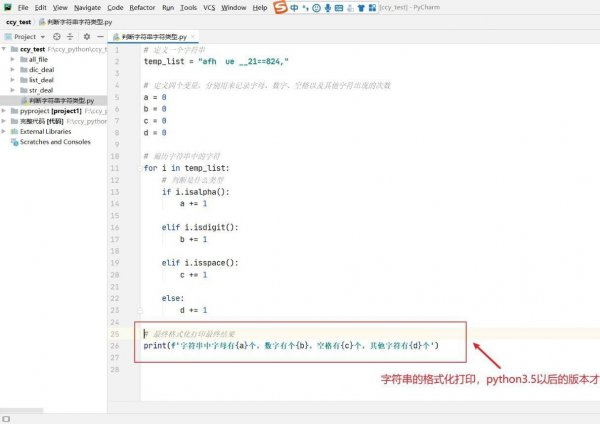Click the tool windows toggle icon bottom-left
The height and width of the screenshot is (424, 600).
(6, 419)
